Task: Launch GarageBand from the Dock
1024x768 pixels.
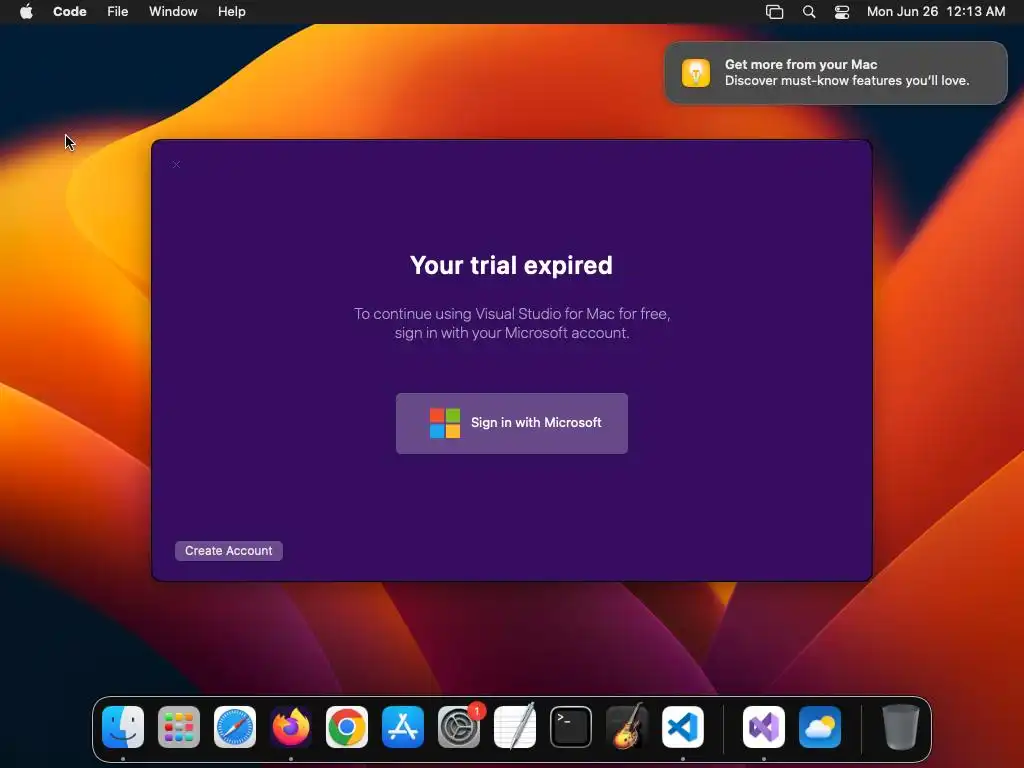Action: [627, 727]
